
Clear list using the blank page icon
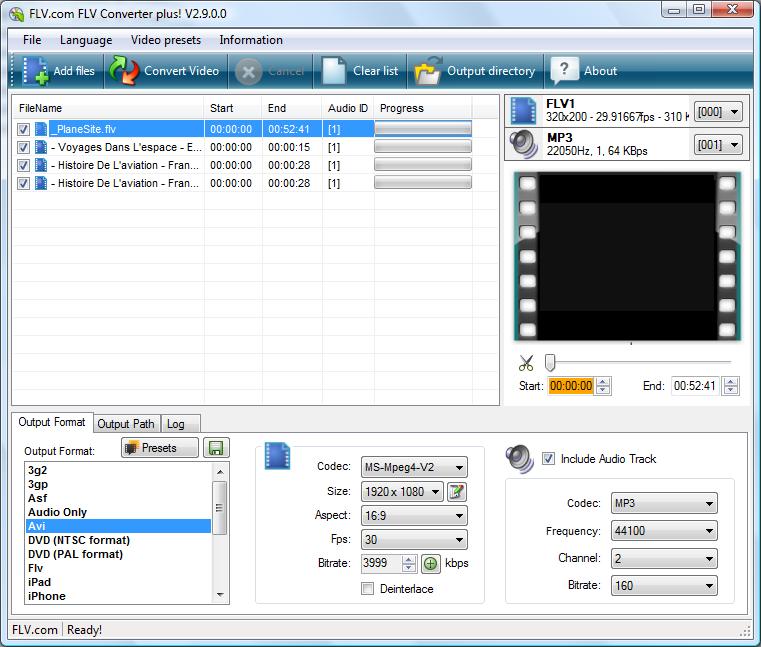334,71
